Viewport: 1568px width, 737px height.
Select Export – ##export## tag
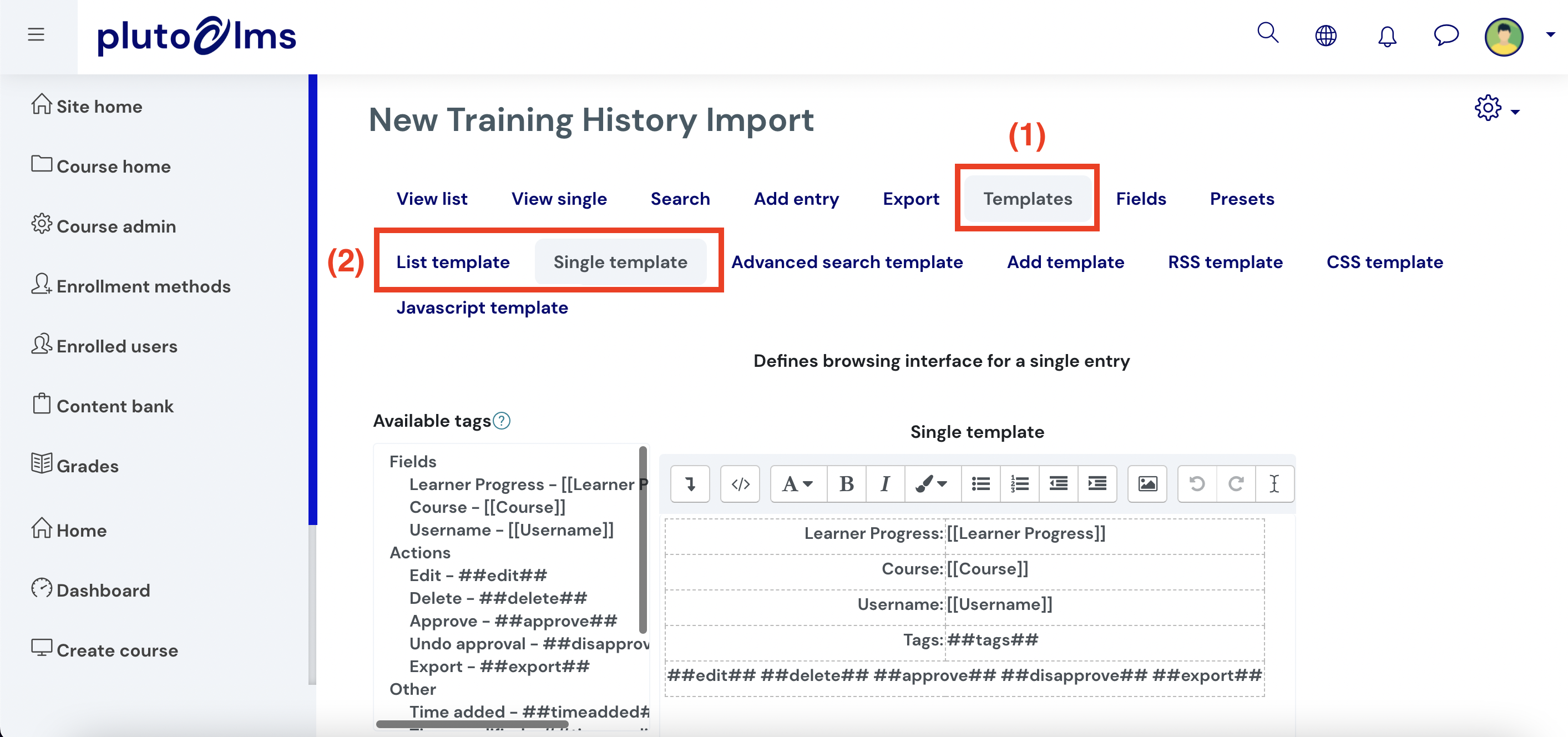[x=499, y=667]
